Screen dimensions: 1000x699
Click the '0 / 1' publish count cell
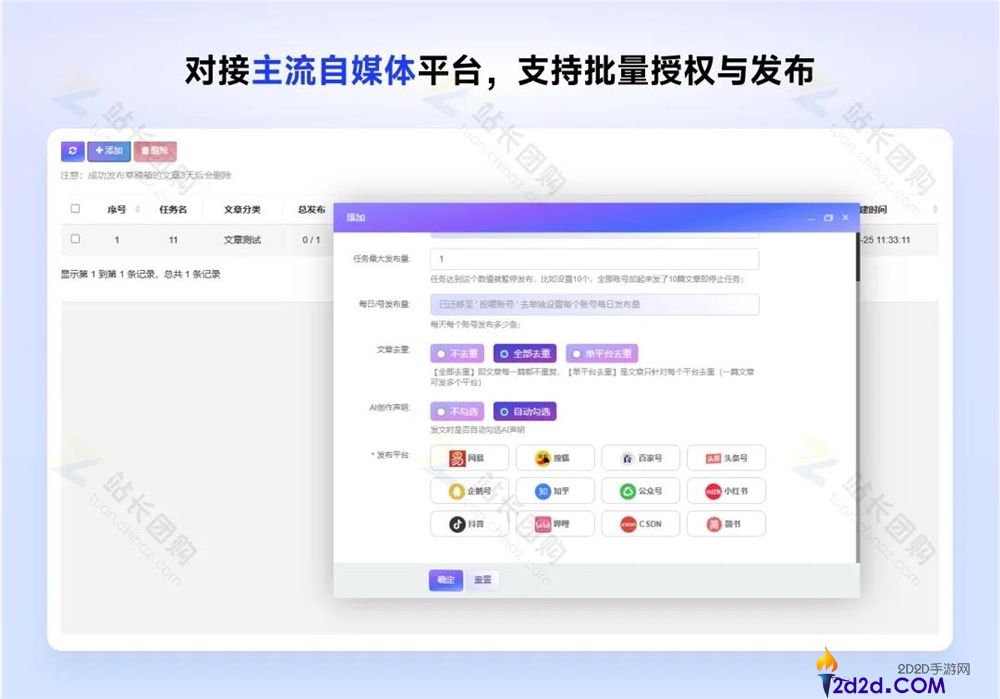[311, 240]
